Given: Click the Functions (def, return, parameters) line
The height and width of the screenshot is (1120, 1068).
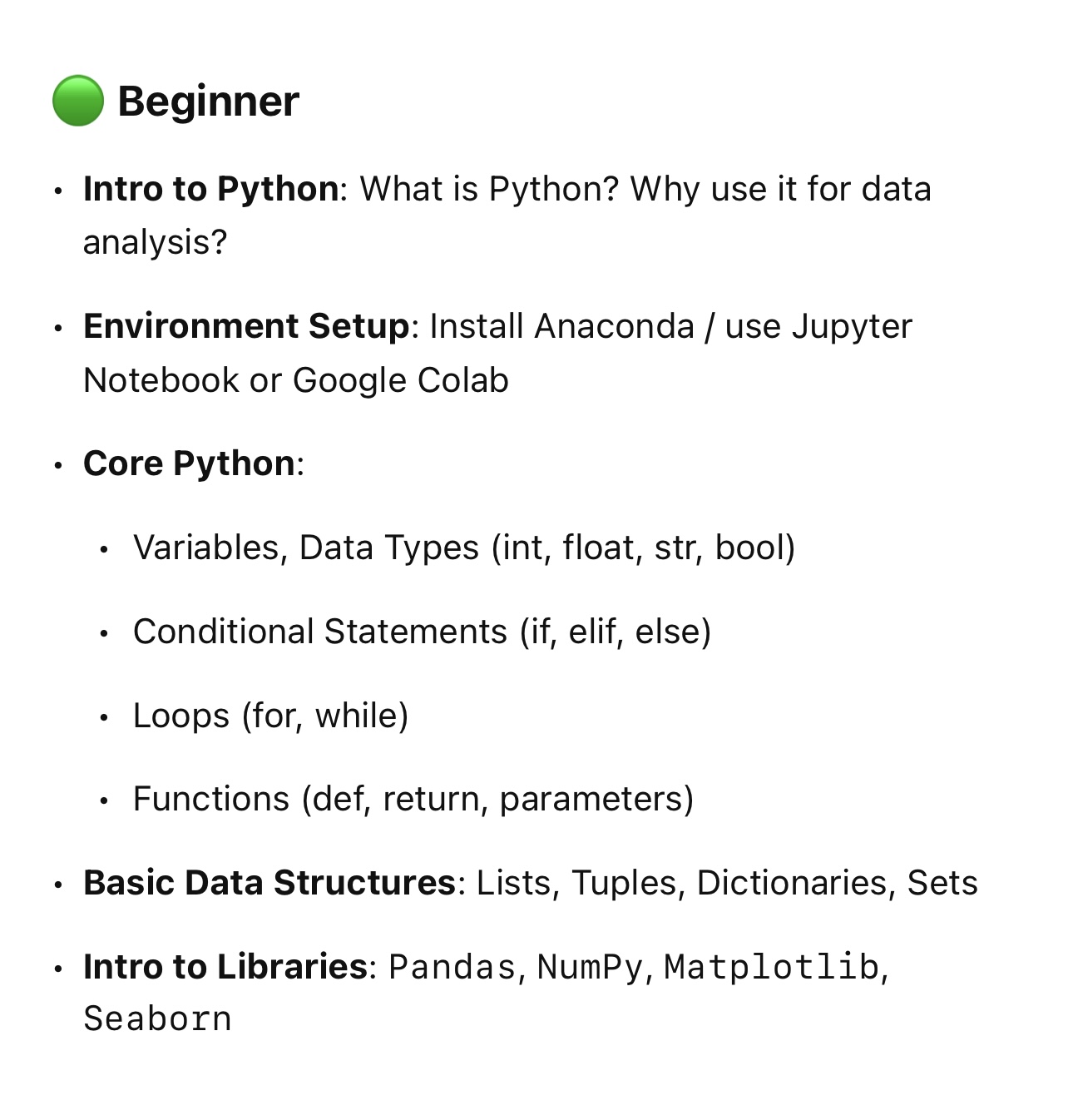Looking at the screenshot, I should 413,800.
